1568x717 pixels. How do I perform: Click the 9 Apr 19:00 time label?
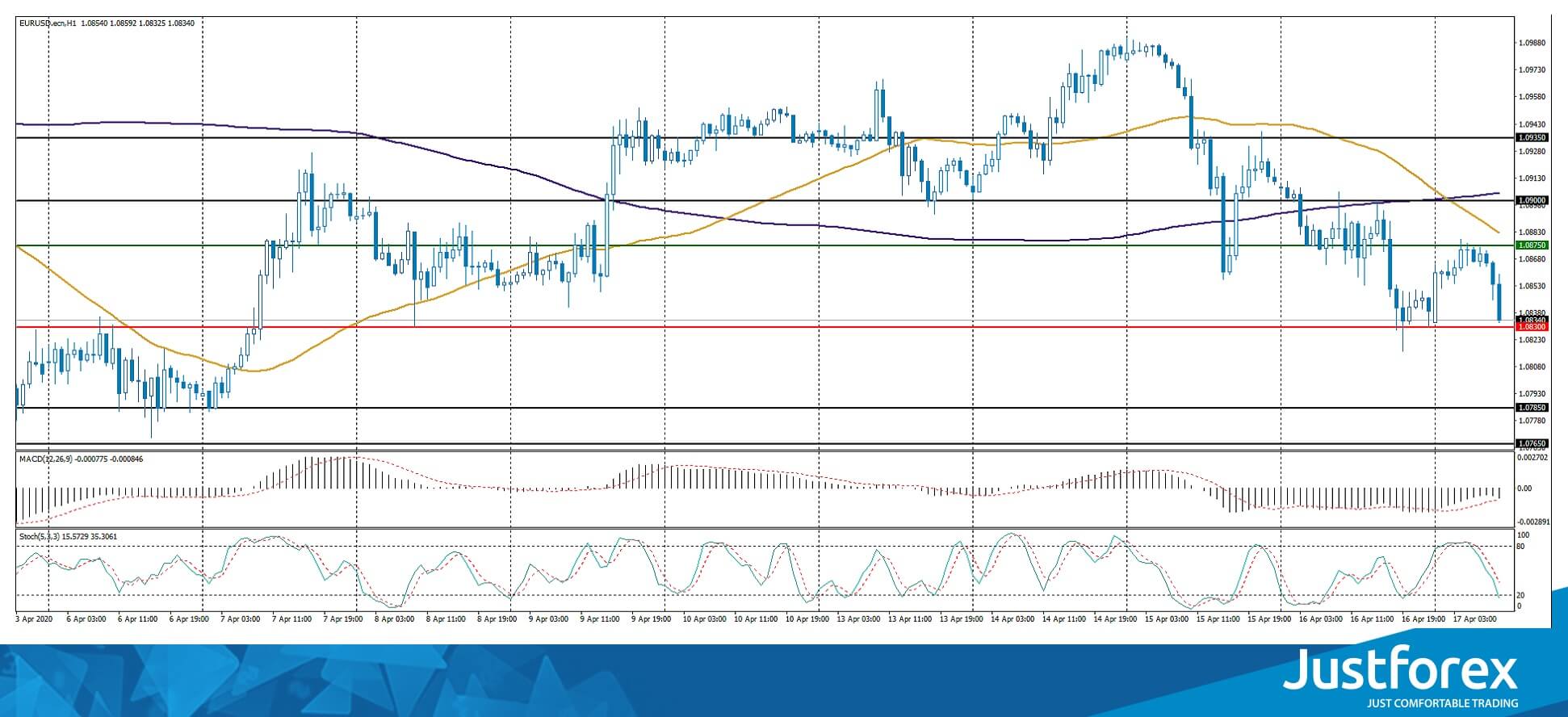click(652, 619)
